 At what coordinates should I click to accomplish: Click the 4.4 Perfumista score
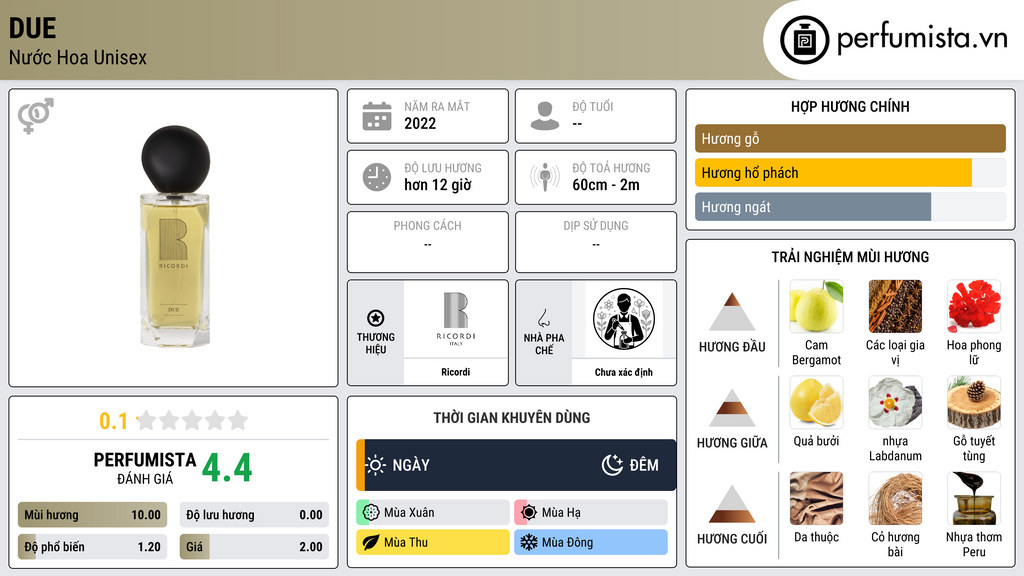[x=227, y=468]
